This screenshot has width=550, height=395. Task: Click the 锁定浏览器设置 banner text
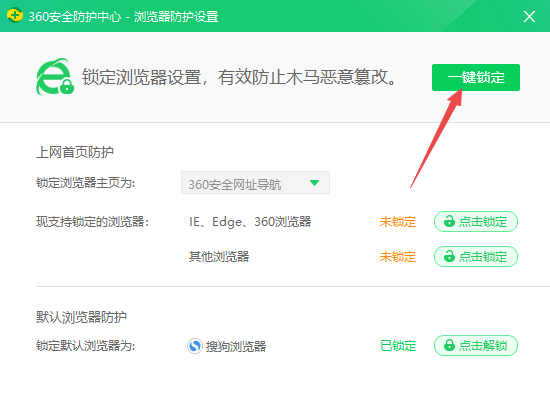[239, 77]
